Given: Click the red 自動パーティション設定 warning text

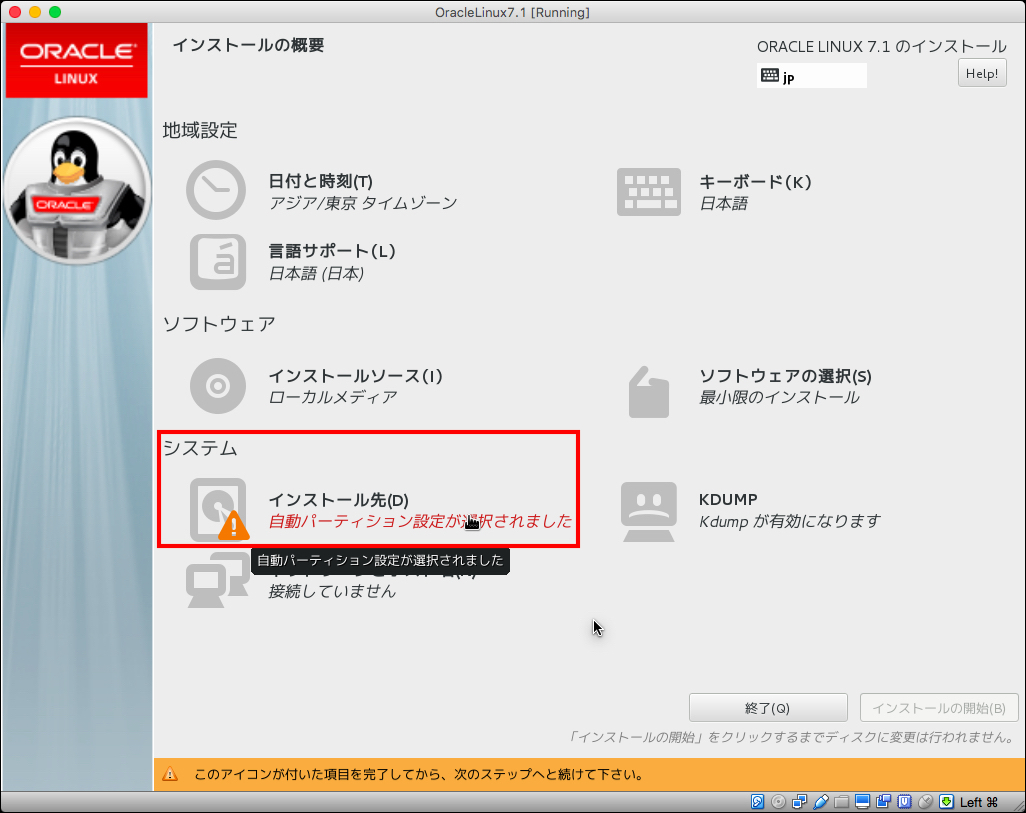Looking at the screenshot, I should [420, 521].
